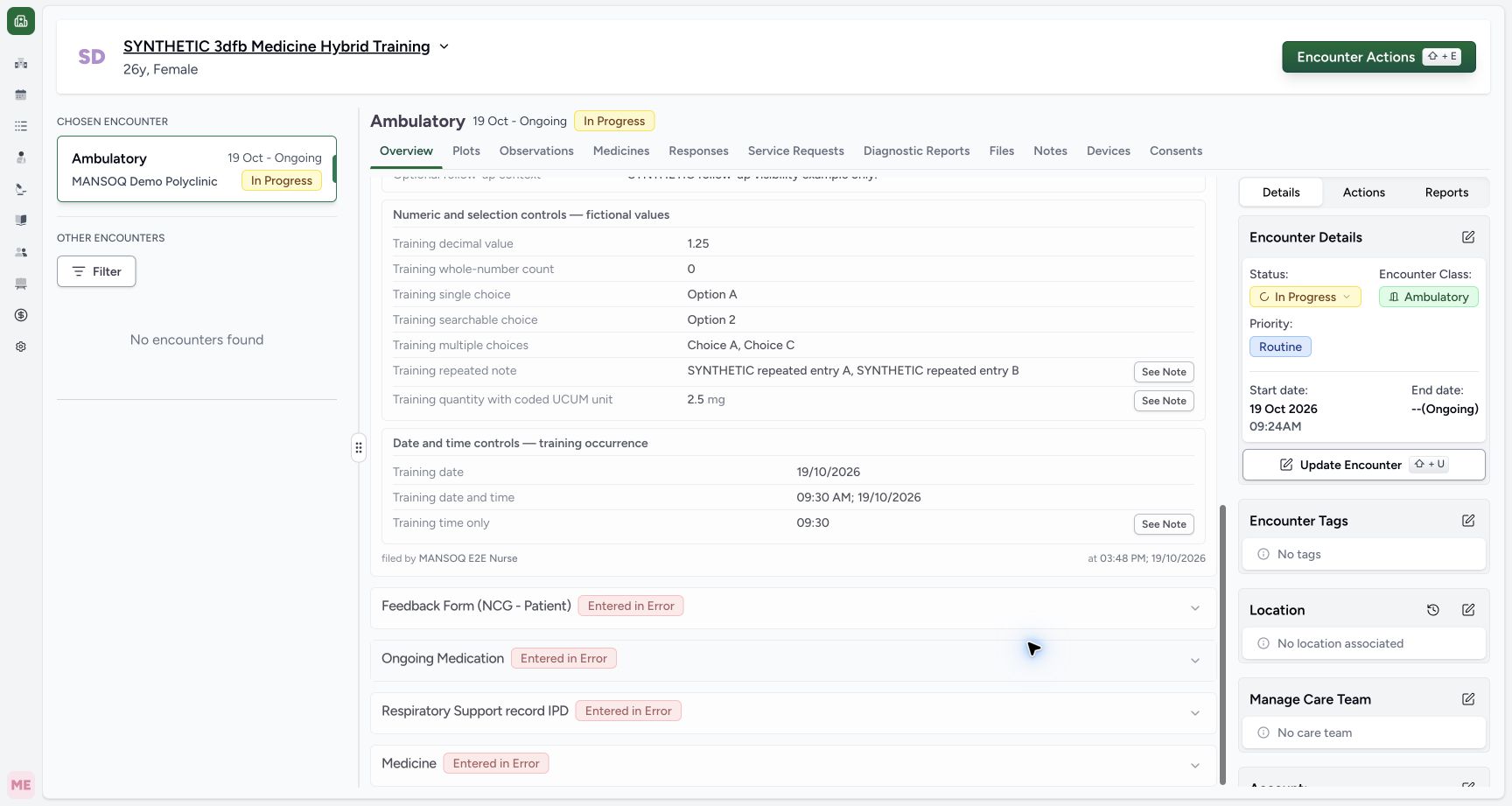
Task: Go to the Diagnostic Reports tab
Action: [x=916, y=151]
